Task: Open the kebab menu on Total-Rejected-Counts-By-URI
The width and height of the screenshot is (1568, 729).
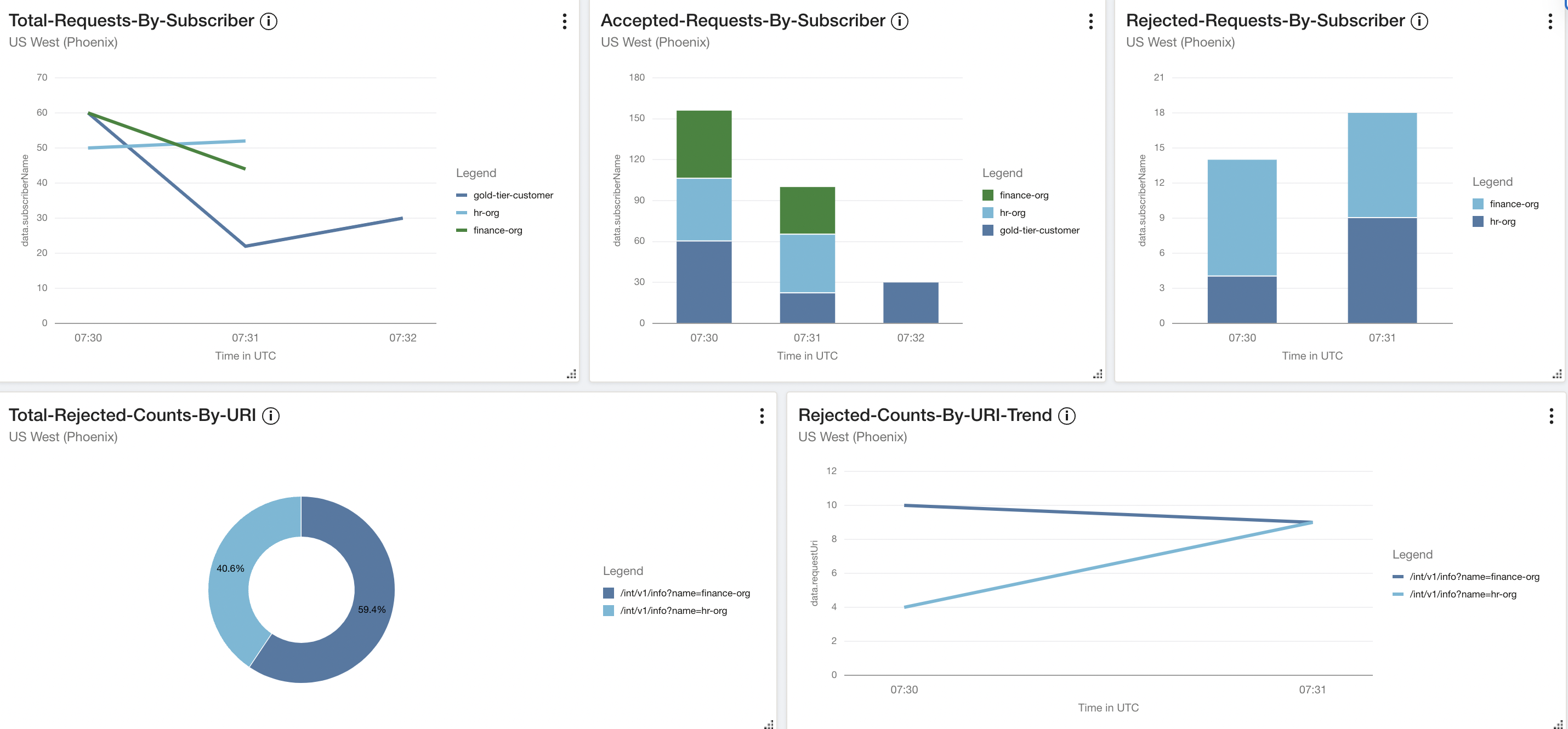Action: point(762,416)
